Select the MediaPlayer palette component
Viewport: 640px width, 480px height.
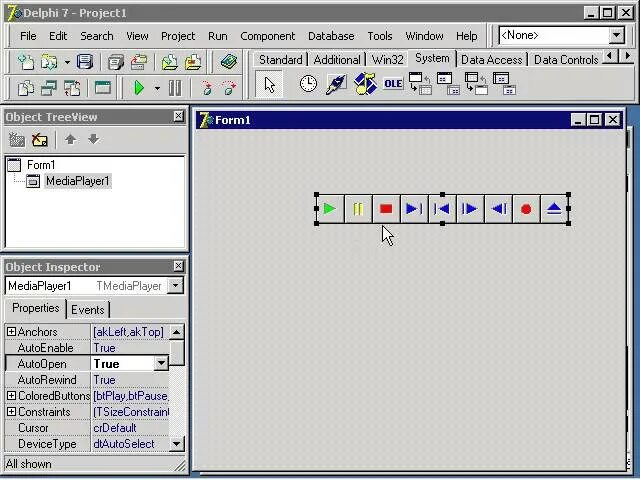(364, 84)
